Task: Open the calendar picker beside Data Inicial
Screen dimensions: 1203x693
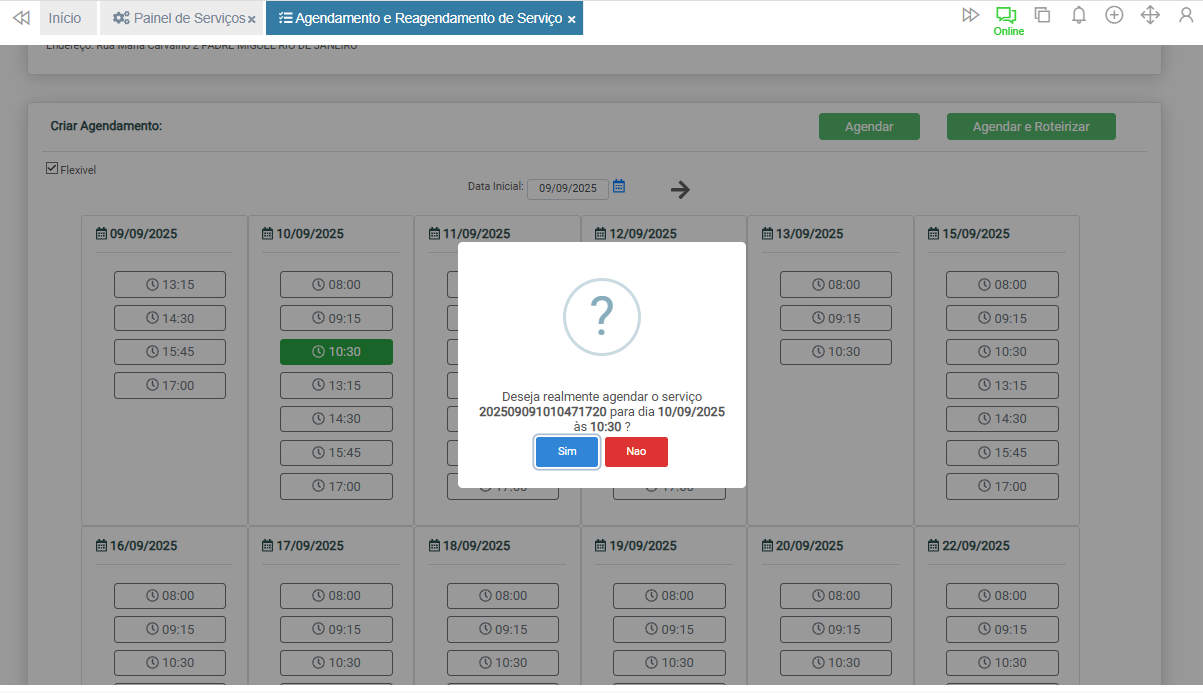Action: tap(619, 186)
